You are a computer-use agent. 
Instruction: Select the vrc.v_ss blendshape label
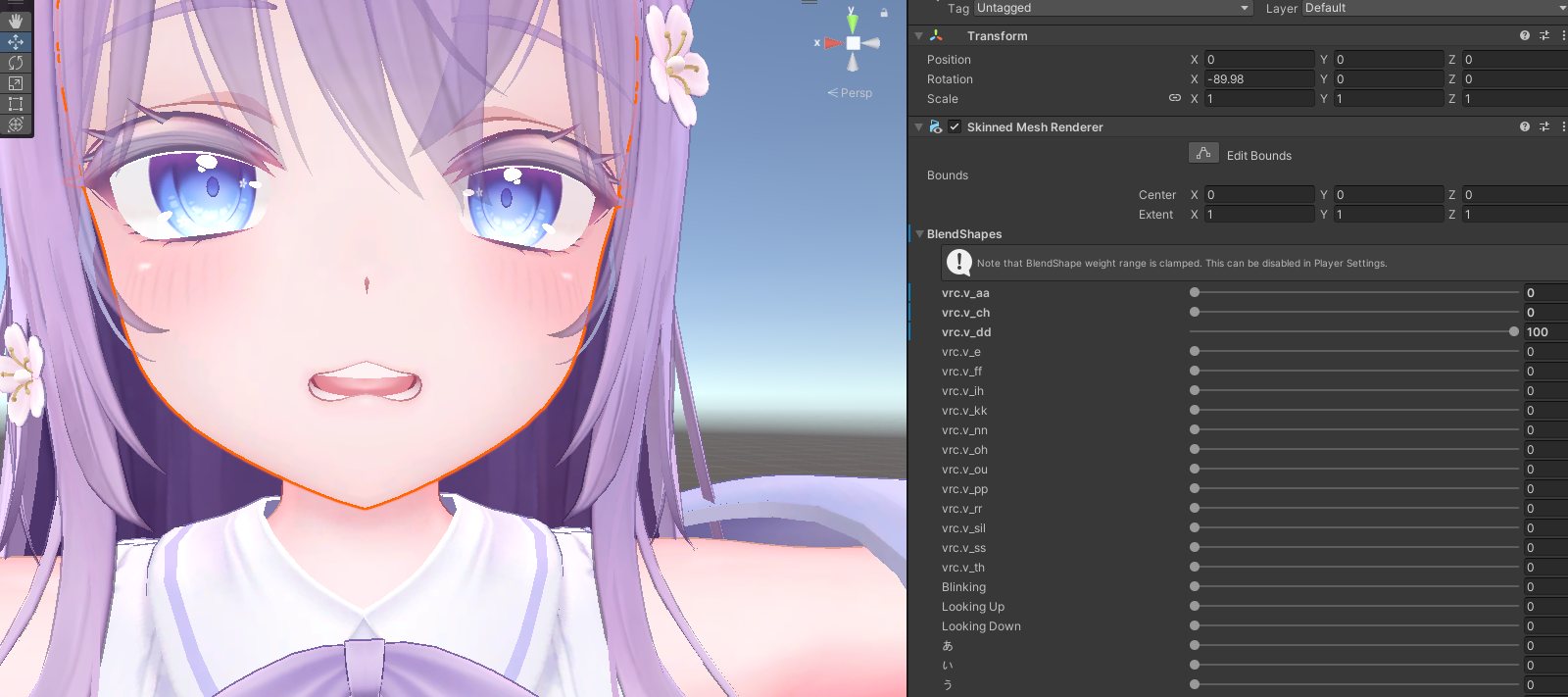click(x=963, y=548)
